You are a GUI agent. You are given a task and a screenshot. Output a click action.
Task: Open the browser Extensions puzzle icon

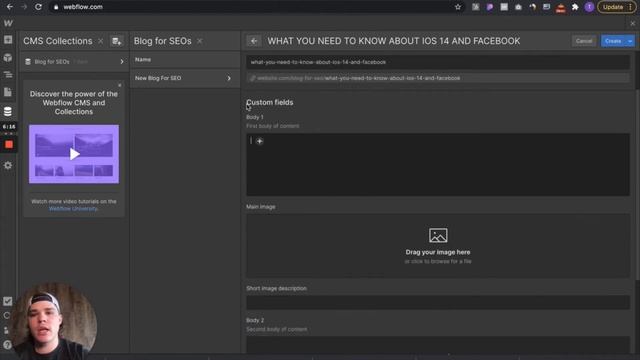coord(575,7)
